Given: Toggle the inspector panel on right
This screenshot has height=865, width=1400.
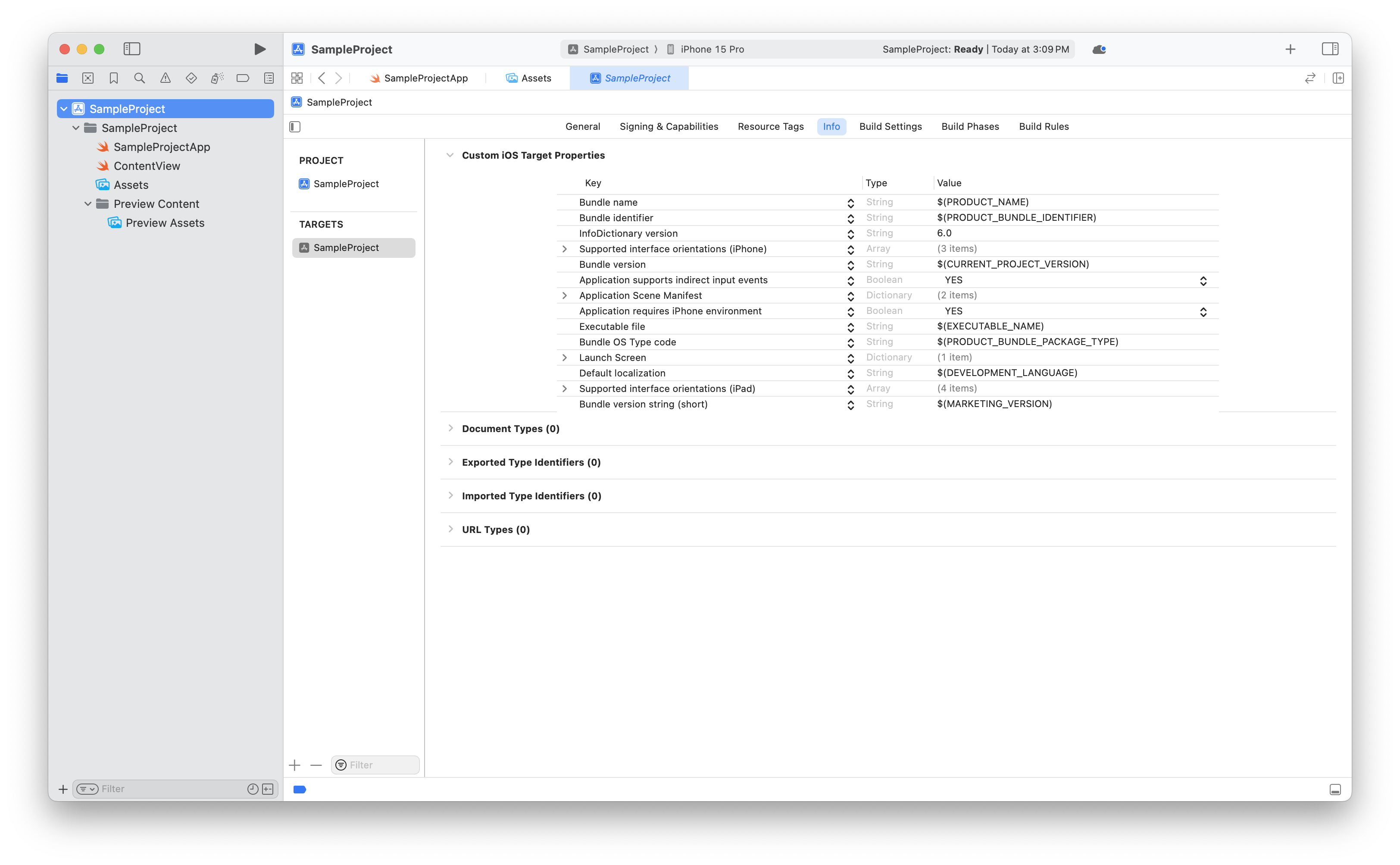Looking at the screenshot, I should pyautogui.click(x=1330, y=49).
